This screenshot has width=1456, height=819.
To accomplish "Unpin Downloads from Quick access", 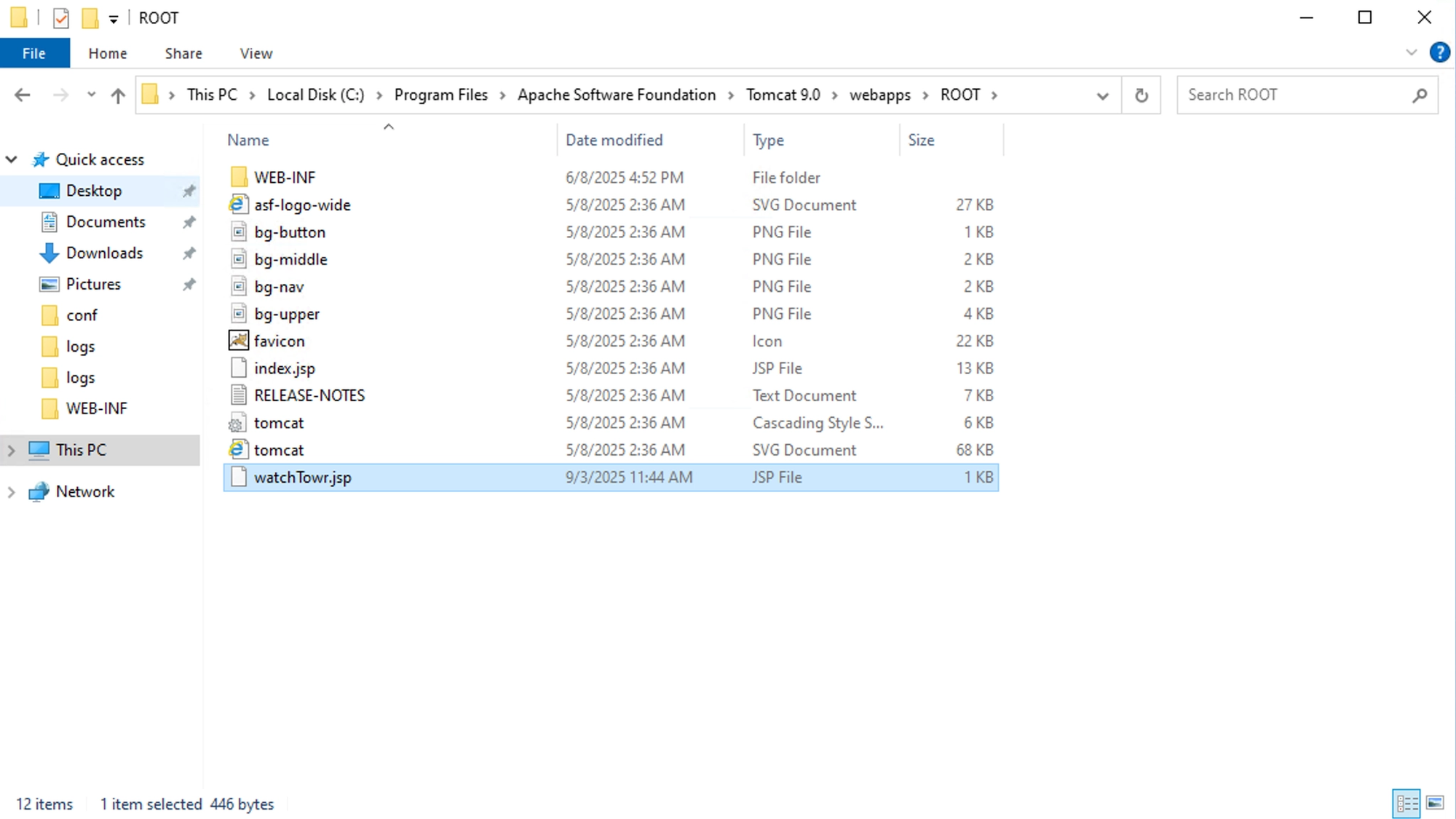I will click(189, 253).
